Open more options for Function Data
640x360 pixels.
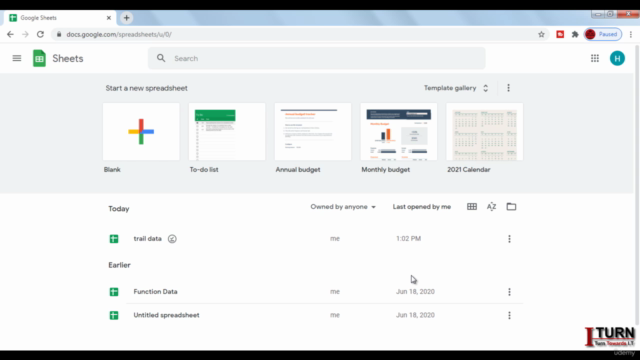tap(509, 291)
